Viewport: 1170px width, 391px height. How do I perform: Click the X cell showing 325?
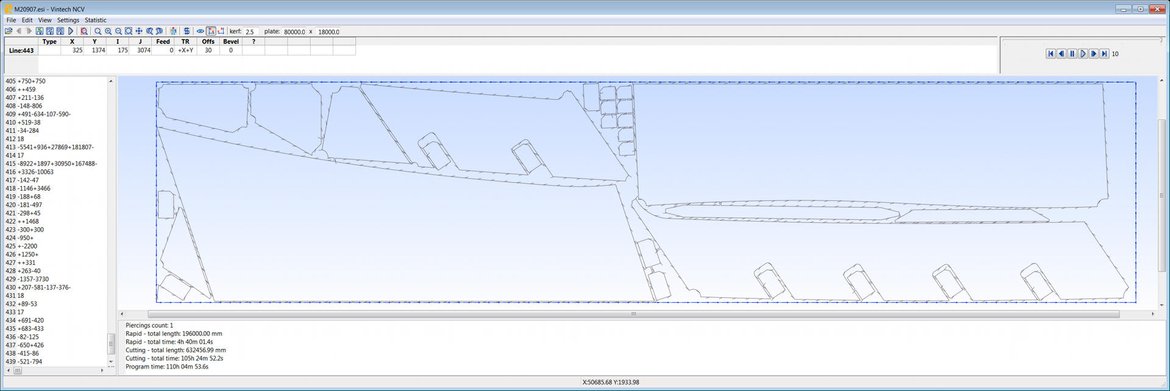click(x=72, y=51)
